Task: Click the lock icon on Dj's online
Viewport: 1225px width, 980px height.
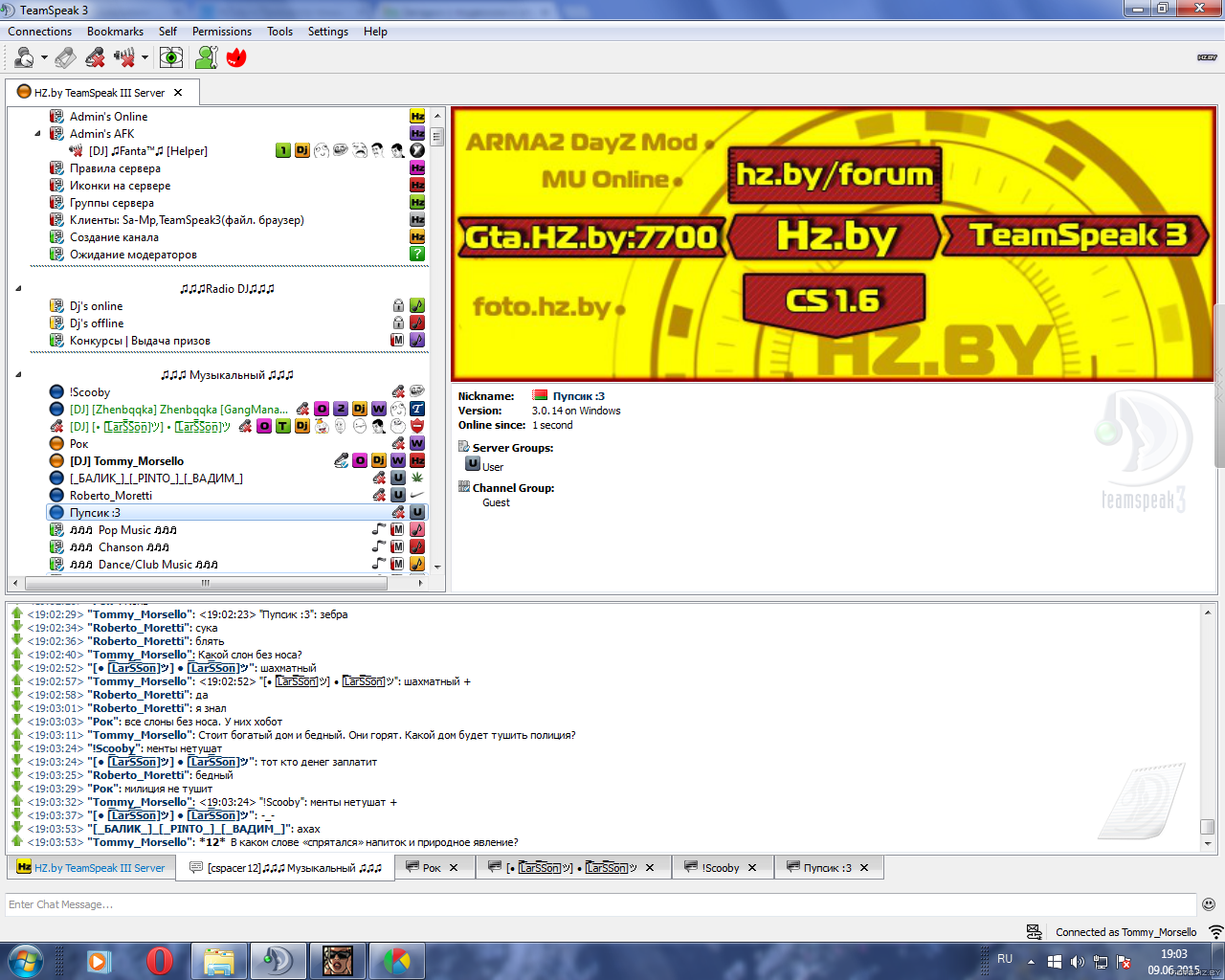Action: point(398,305)
